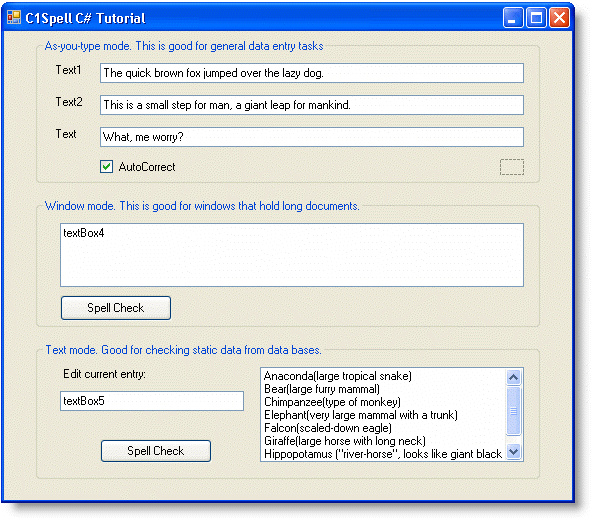Choose the Elephant entry in the list
Viewport: 591px width, 519px height.
tap(361, 415)
